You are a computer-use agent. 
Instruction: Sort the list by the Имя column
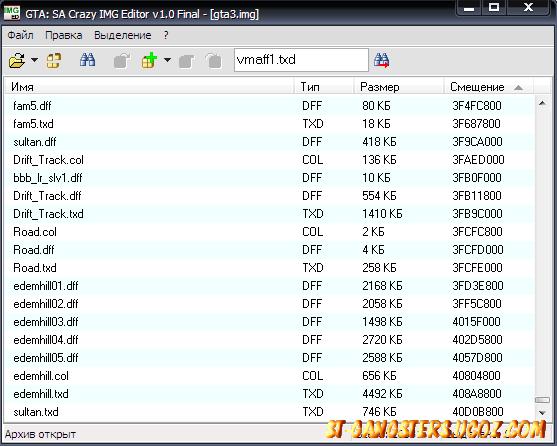click(x=149, y=87)
